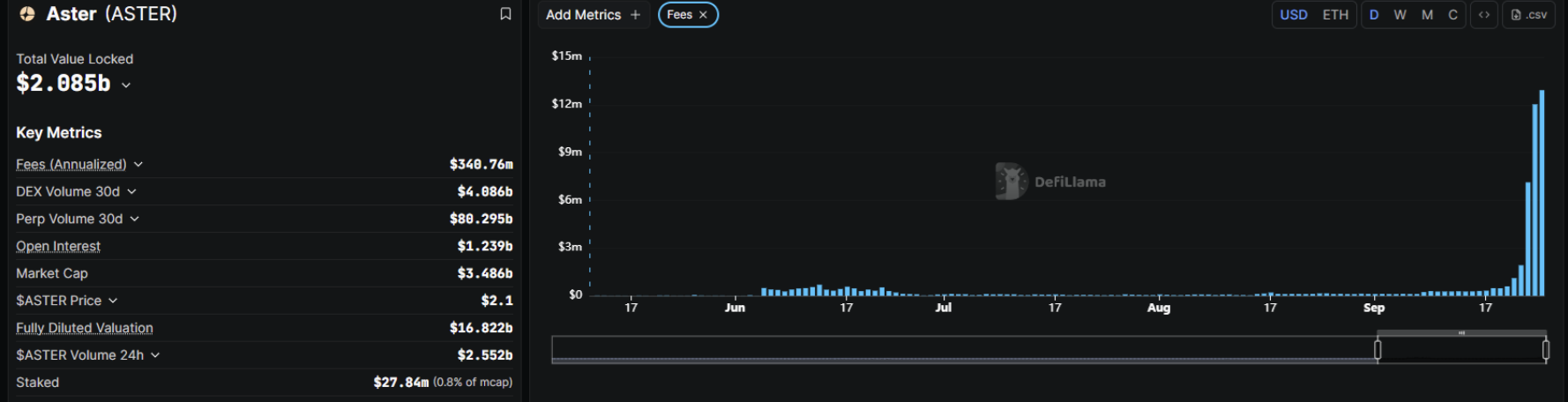The width and height of the screenshot is (1568, 402).
Task: Expand the Total Value Locked breakdown
Action: (126, 85)
